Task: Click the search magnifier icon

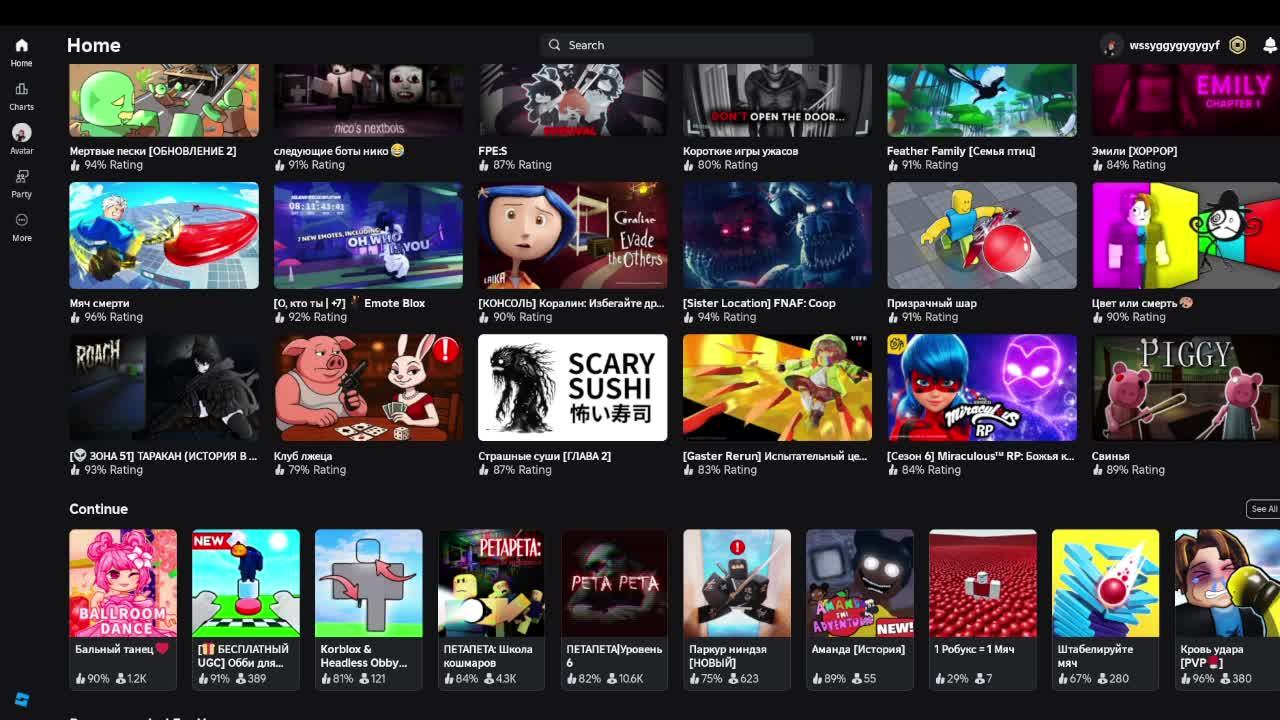Action: tap(555, 45)
